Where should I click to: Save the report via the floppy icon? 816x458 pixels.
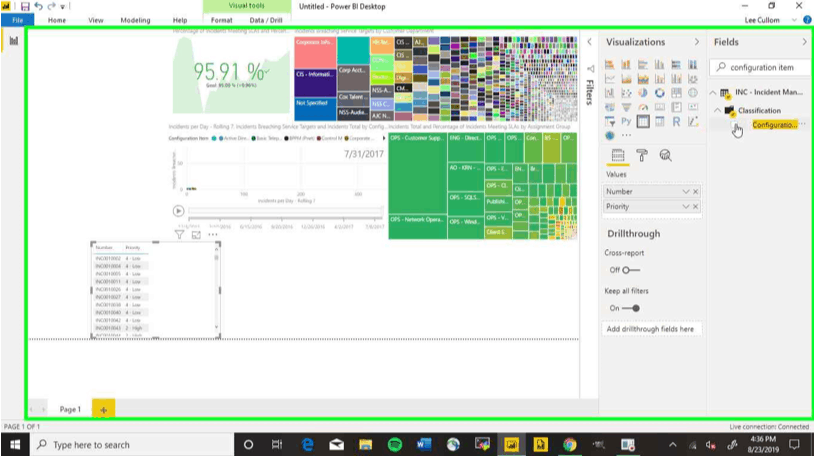[24, 6]
